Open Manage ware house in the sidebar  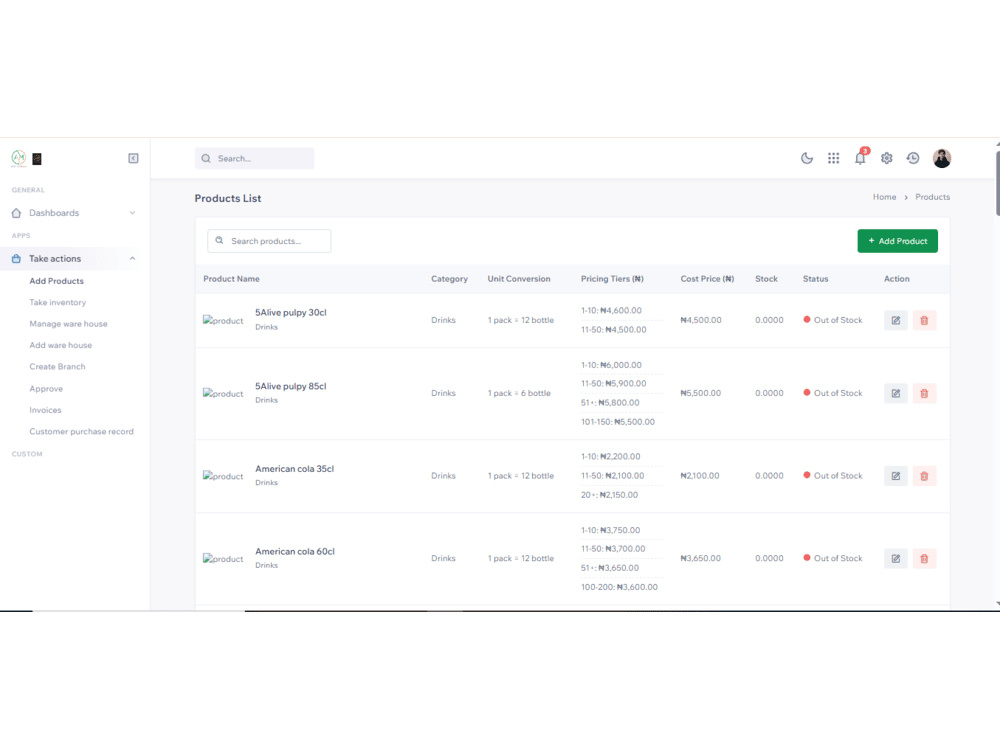68,324
